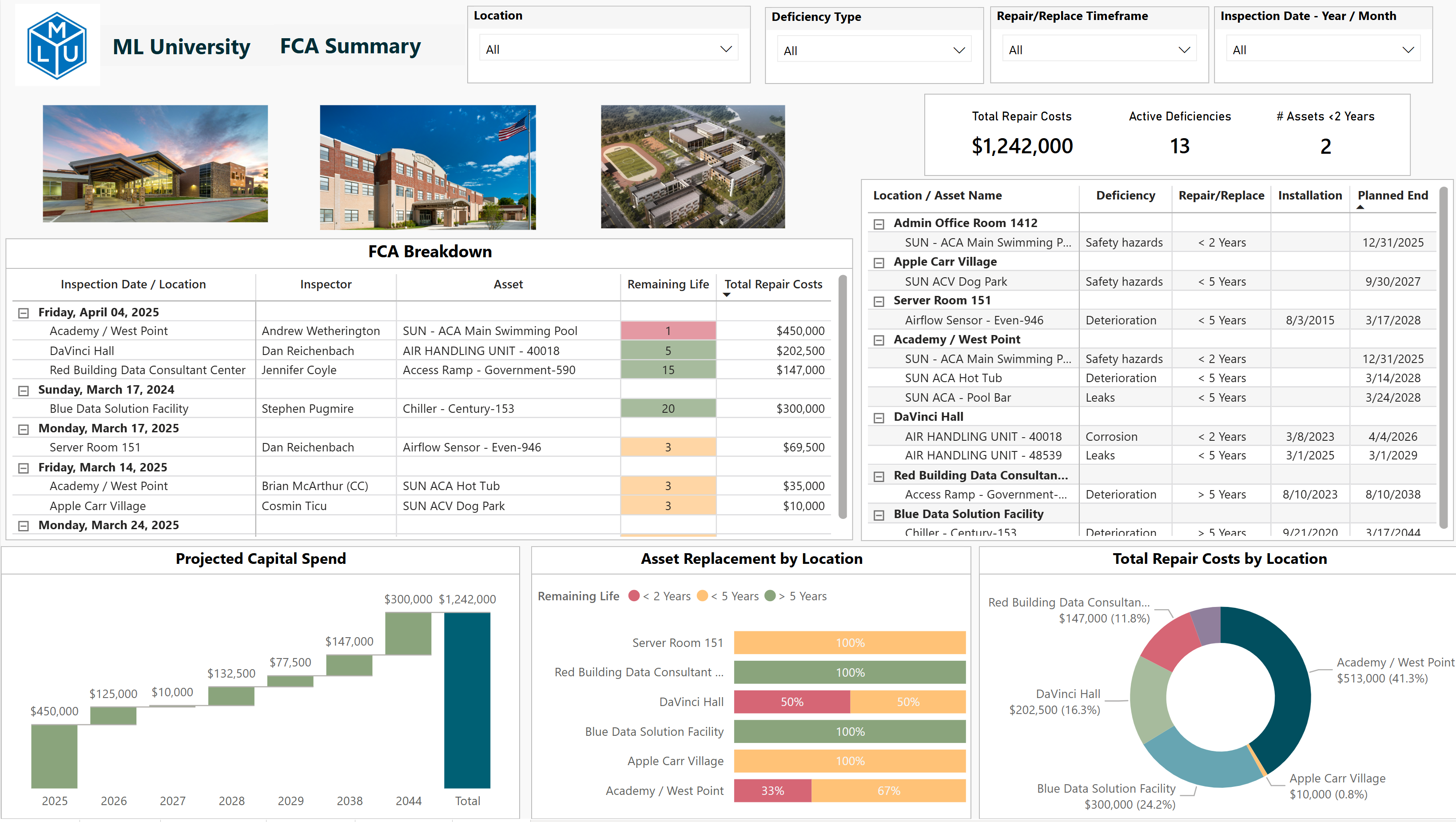Click the MLU cube logo
Screen dimensions: 1456x822
pyautogui.click(x=57, y=45)
